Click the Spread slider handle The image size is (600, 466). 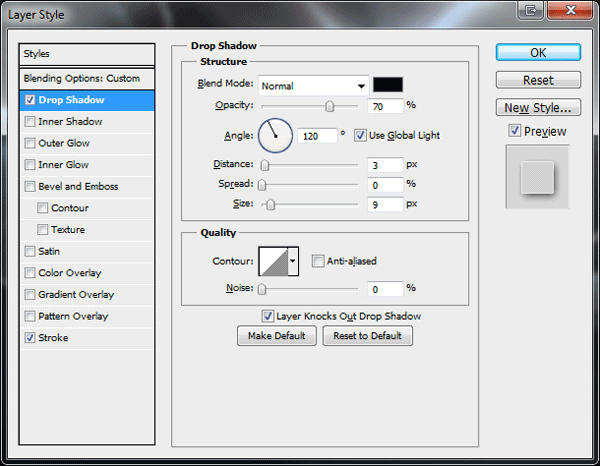coord(262,185)
